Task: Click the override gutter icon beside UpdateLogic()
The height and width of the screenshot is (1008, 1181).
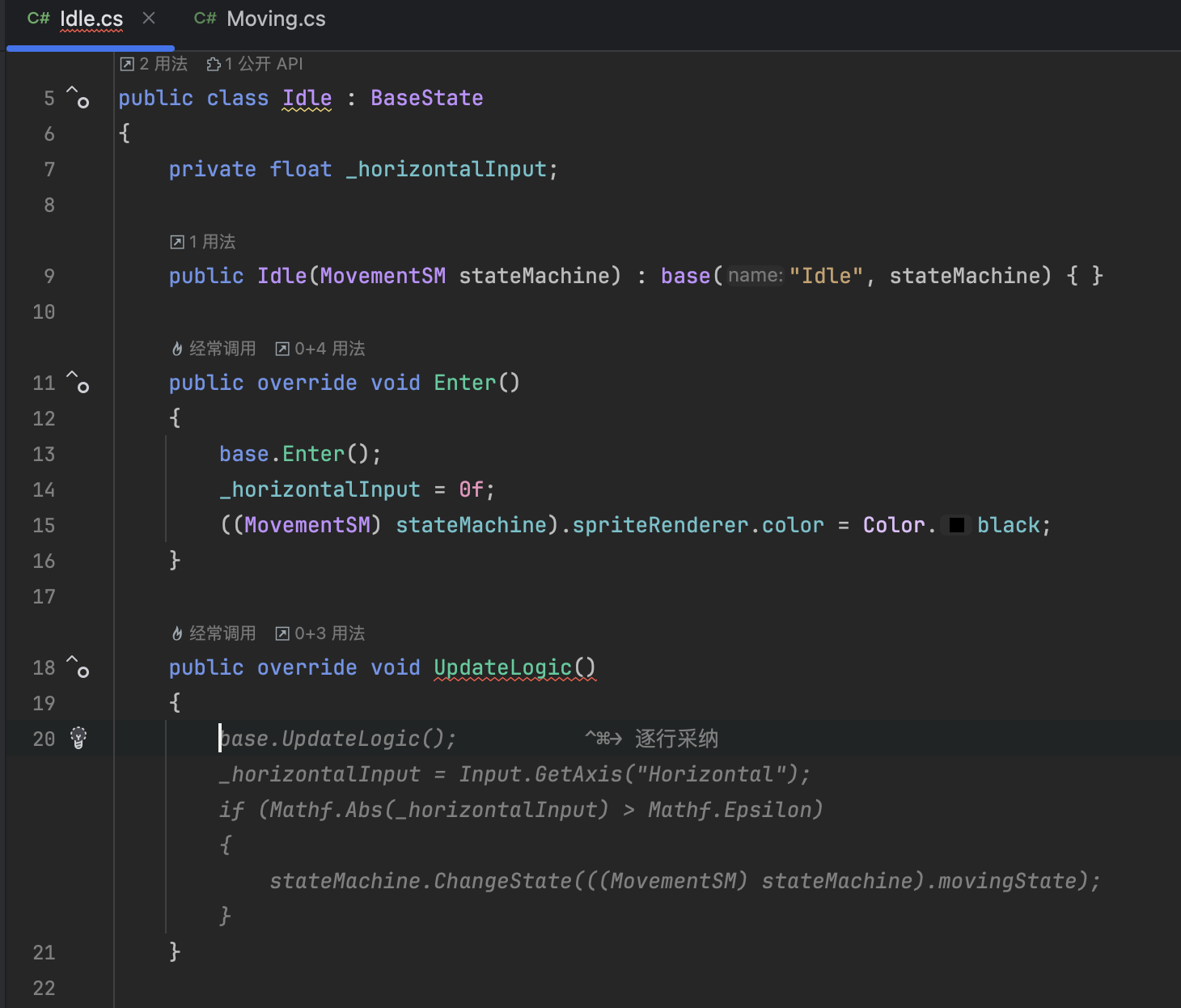Action: pyautogui.click(x=78, y=667)
